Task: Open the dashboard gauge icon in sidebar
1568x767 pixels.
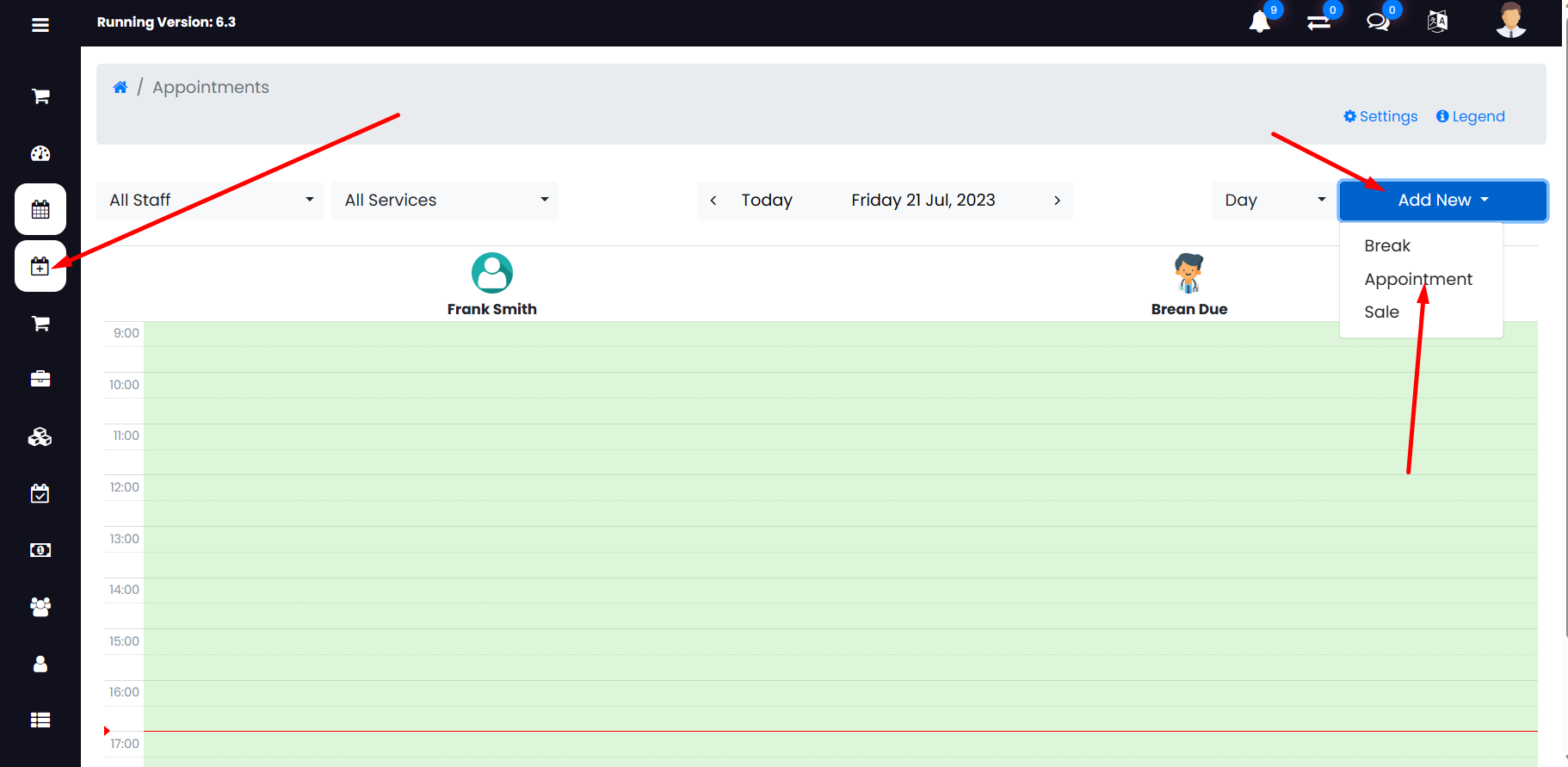Action: (40, 153)
